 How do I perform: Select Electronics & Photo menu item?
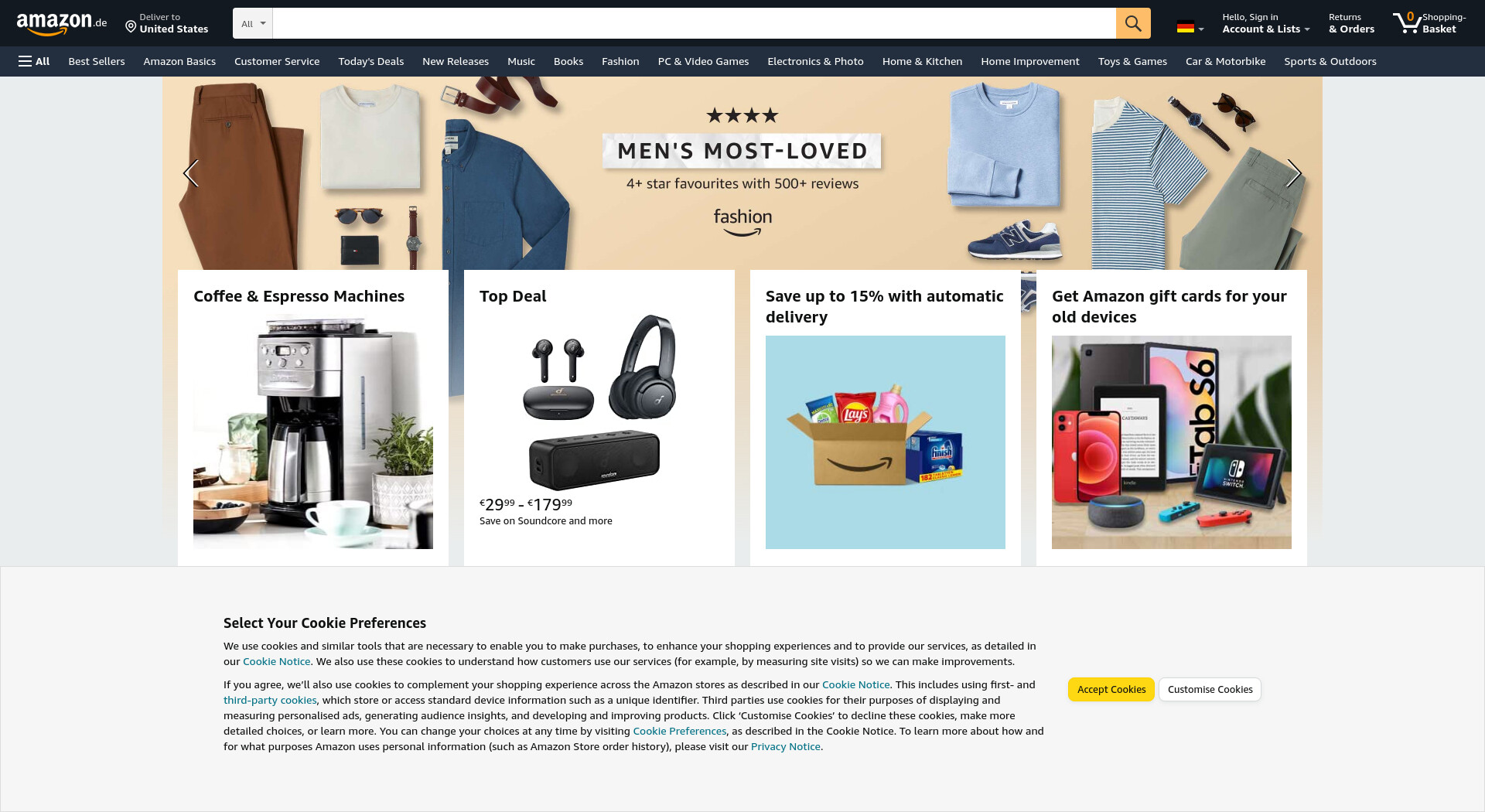tap(815, 61)
